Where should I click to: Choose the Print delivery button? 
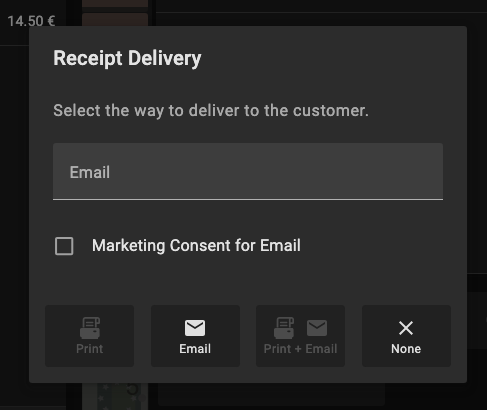pos(90,336)
